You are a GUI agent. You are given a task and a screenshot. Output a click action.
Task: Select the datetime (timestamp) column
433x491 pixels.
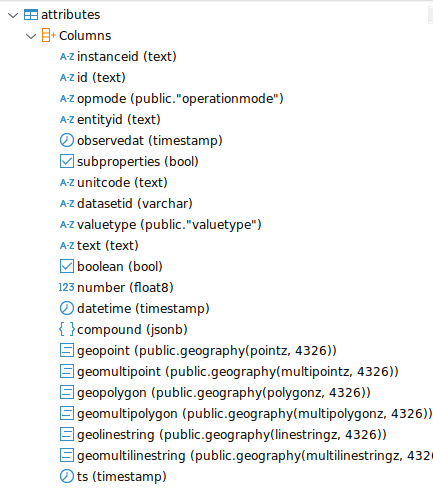(x=143, y=309)
